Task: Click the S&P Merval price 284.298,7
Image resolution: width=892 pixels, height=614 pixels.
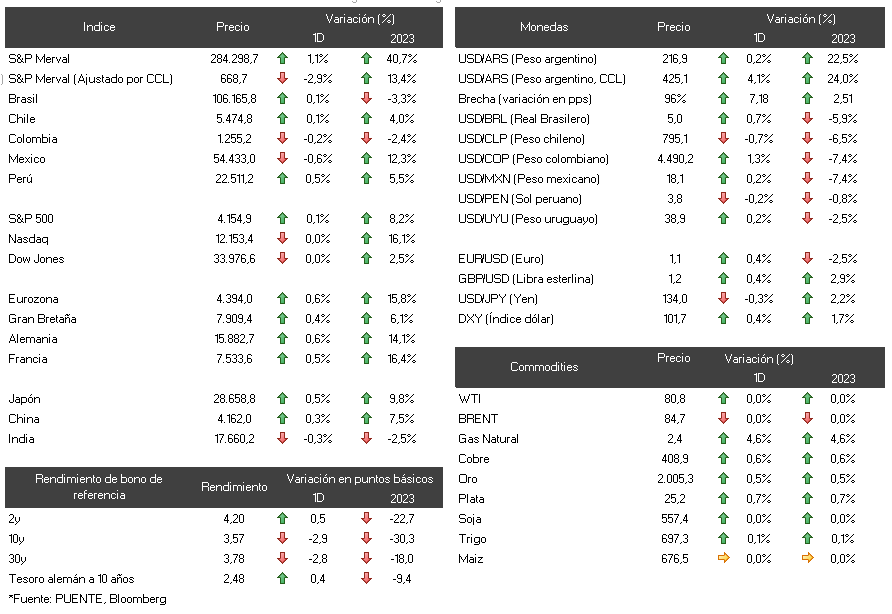Action: [x=234, y=59]
